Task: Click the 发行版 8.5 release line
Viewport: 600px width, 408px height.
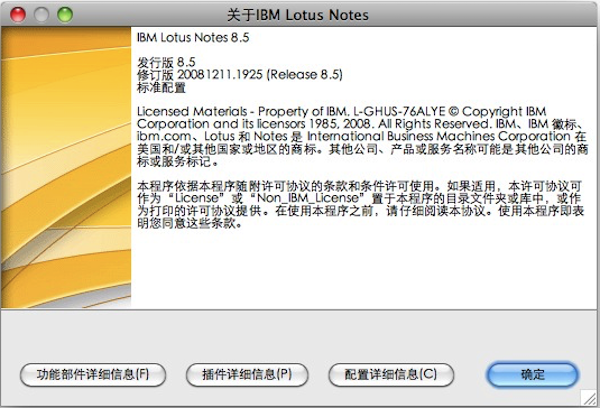Action: [x=166, y=62]
